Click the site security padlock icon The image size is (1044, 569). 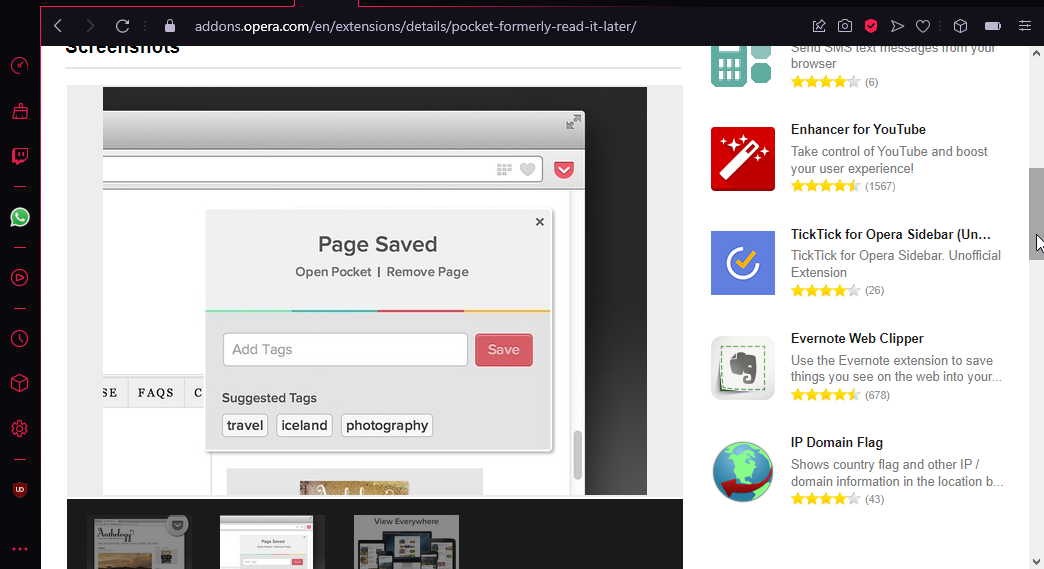coord(170,26)
